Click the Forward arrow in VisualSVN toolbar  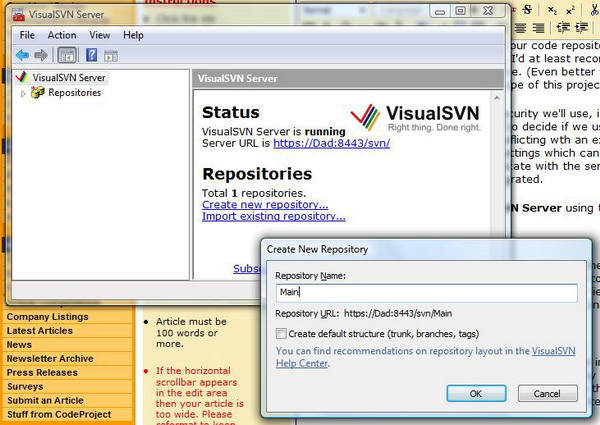click(x=41, y=55)
